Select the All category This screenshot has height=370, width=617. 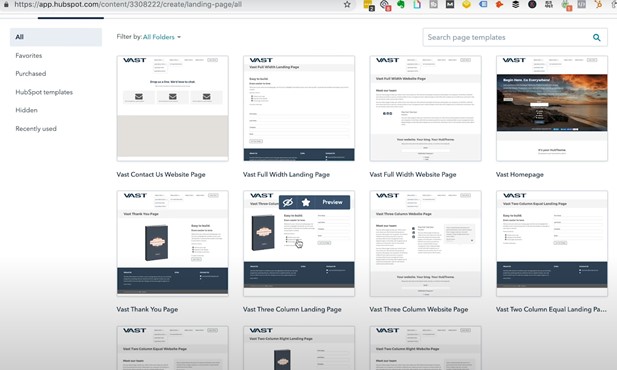pyautogui.click(x=56, y=37)
